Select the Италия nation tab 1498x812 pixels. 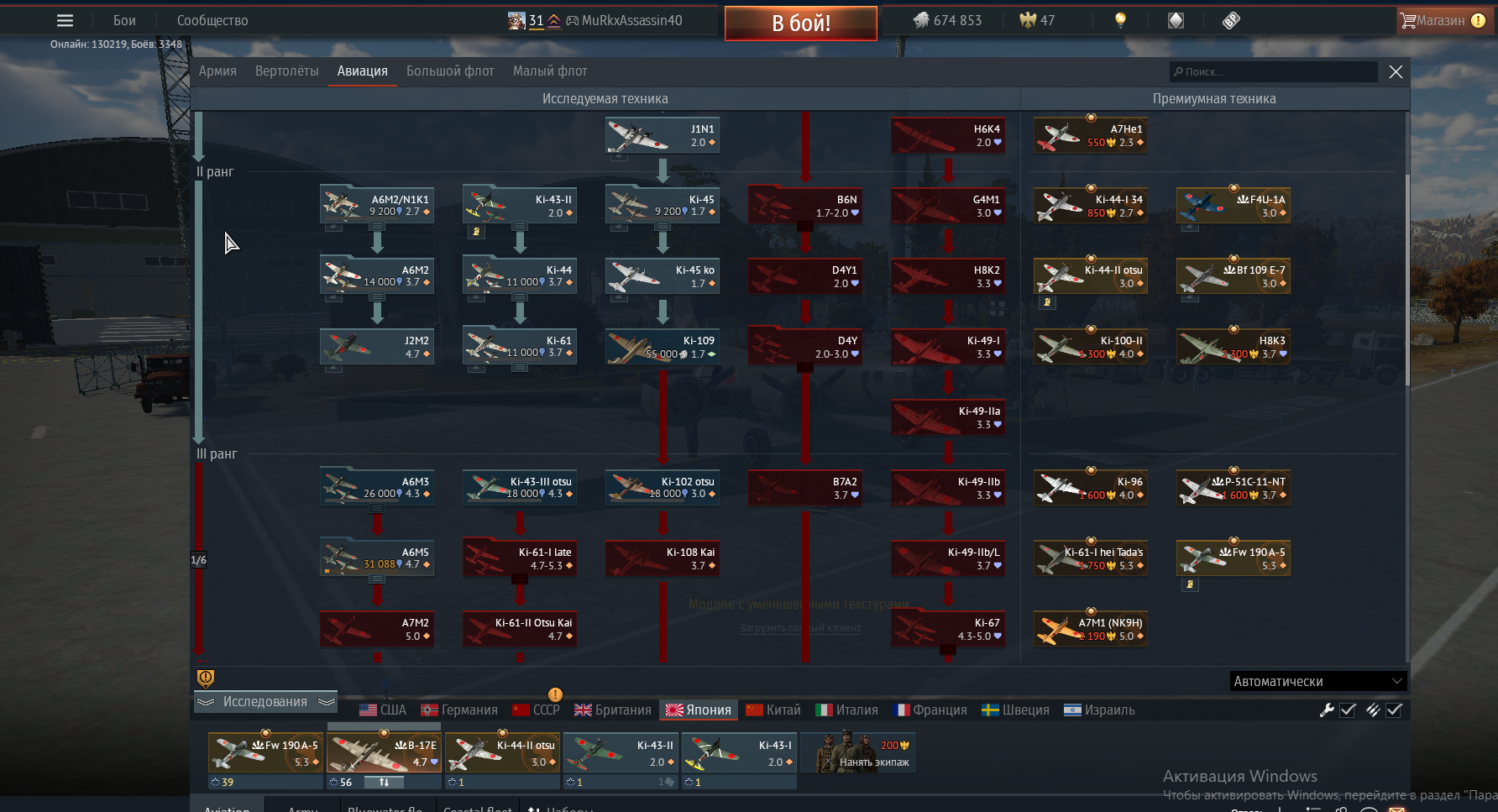pyautogui.click(x=847, y=710)
